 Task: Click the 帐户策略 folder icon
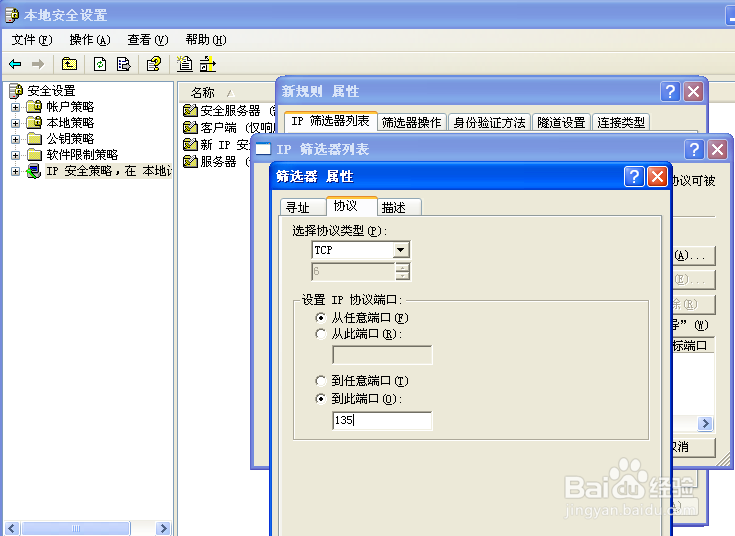tap(34, 107)
